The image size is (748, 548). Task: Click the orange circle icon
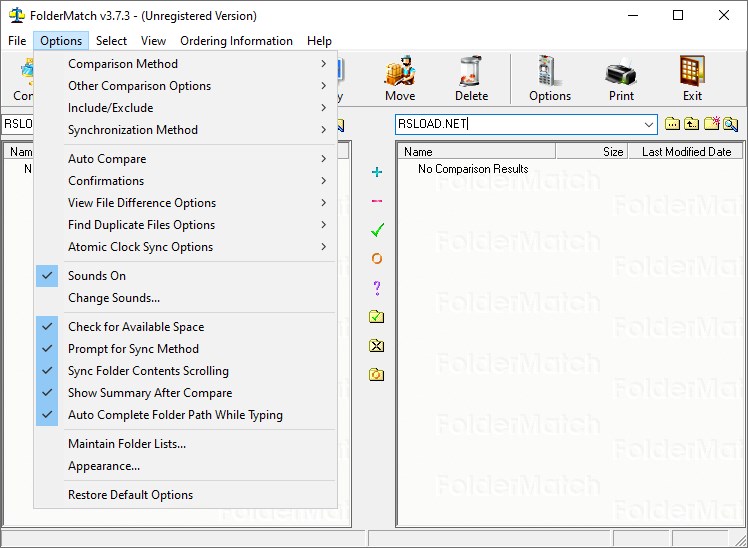377,258
